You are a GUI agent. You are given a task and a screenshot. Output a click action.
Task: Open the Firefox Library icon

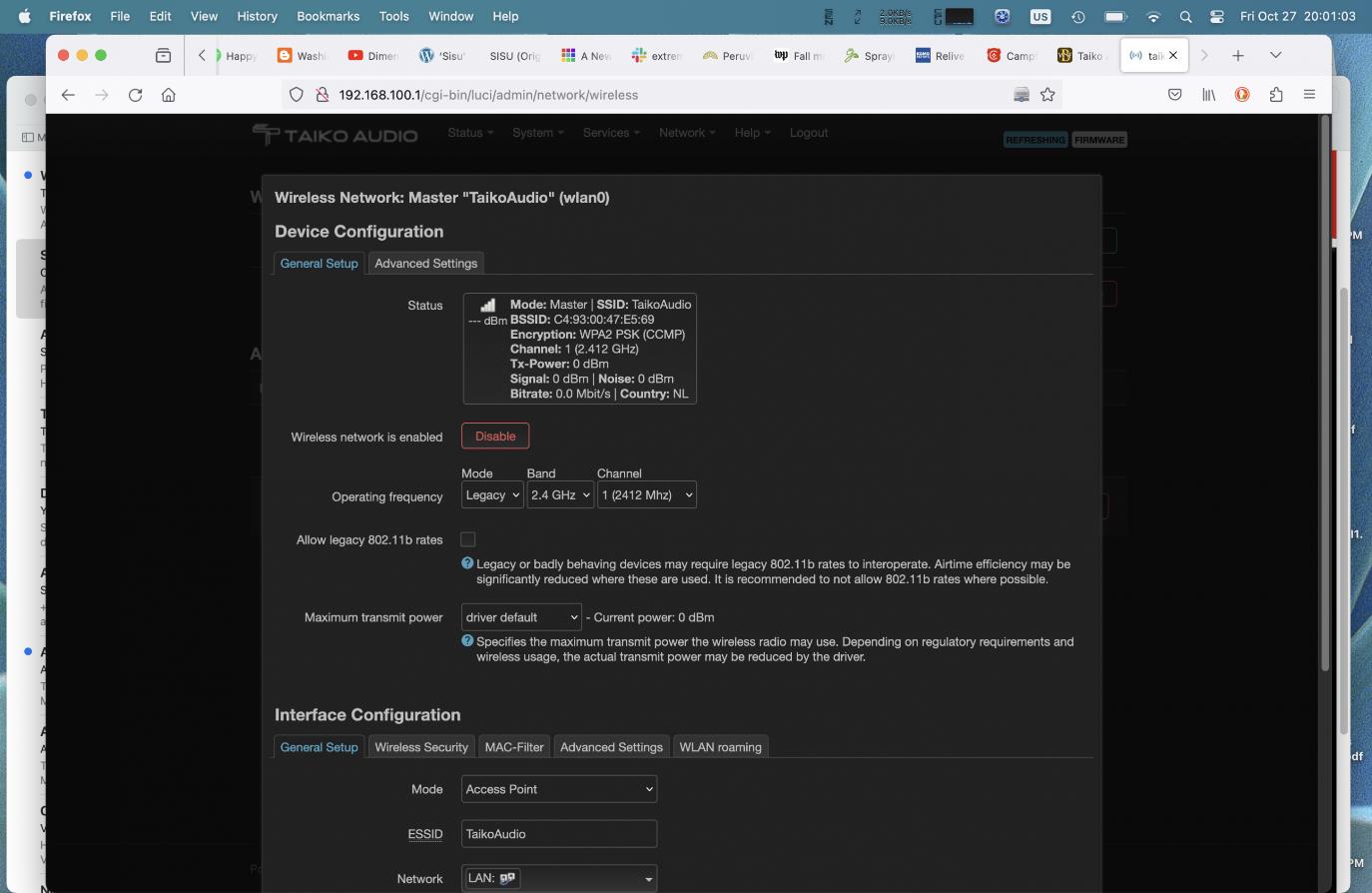pos(1208,95)
